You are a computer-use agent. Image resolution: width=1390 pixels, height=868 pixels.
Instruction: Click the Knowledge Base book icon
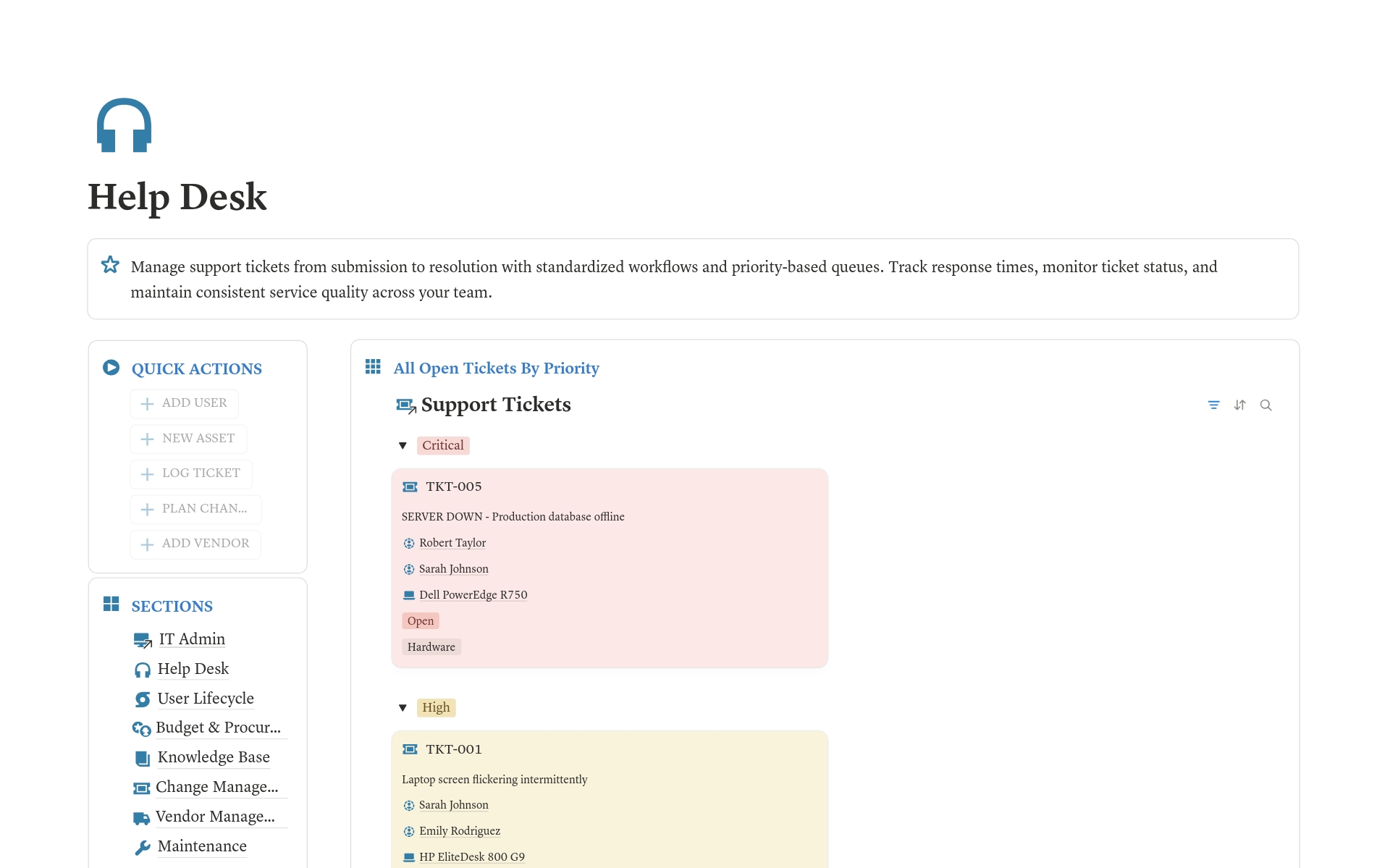click(143, 758)
